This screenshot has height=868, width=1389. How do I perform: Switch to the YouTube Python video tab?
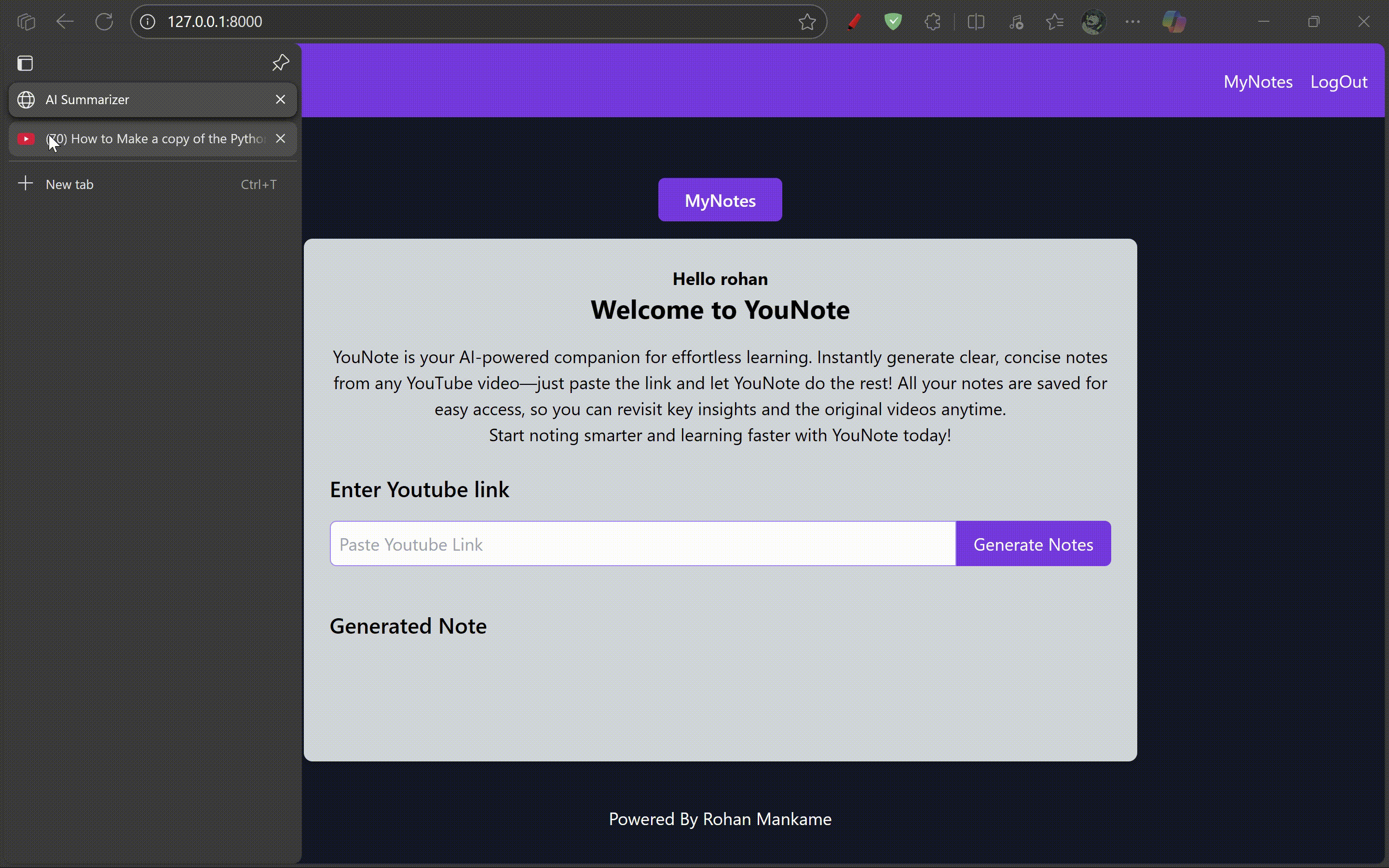(x=155, y=139)
